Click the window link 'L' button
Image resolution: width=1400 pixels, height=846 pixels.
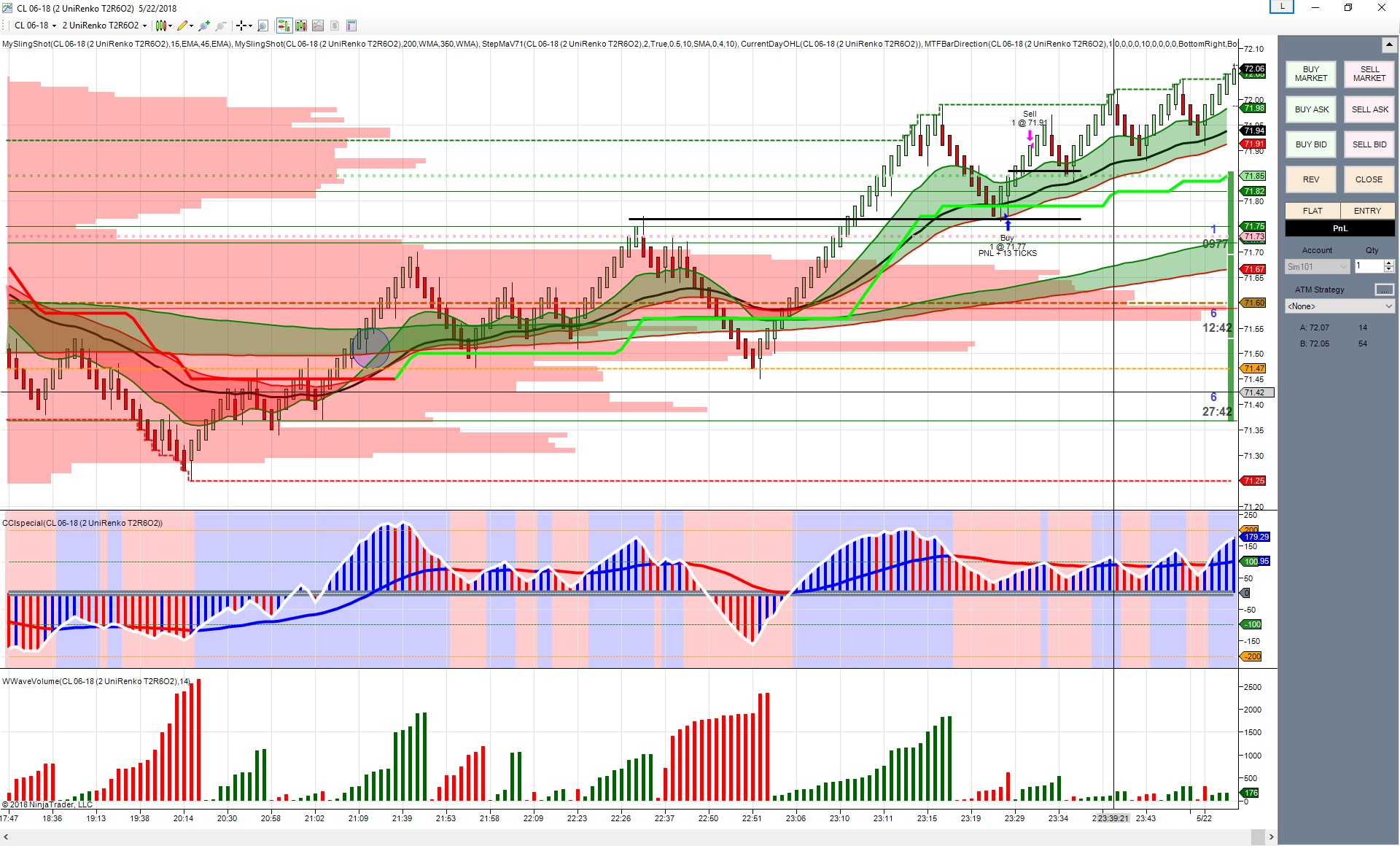click(1282, 7)
